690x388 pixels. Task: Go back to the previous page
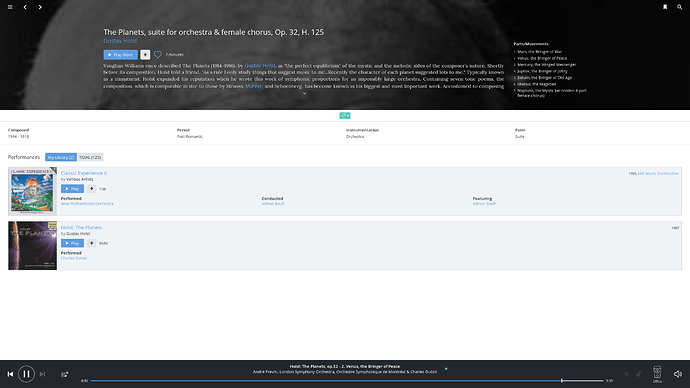[x=25, y=7]
